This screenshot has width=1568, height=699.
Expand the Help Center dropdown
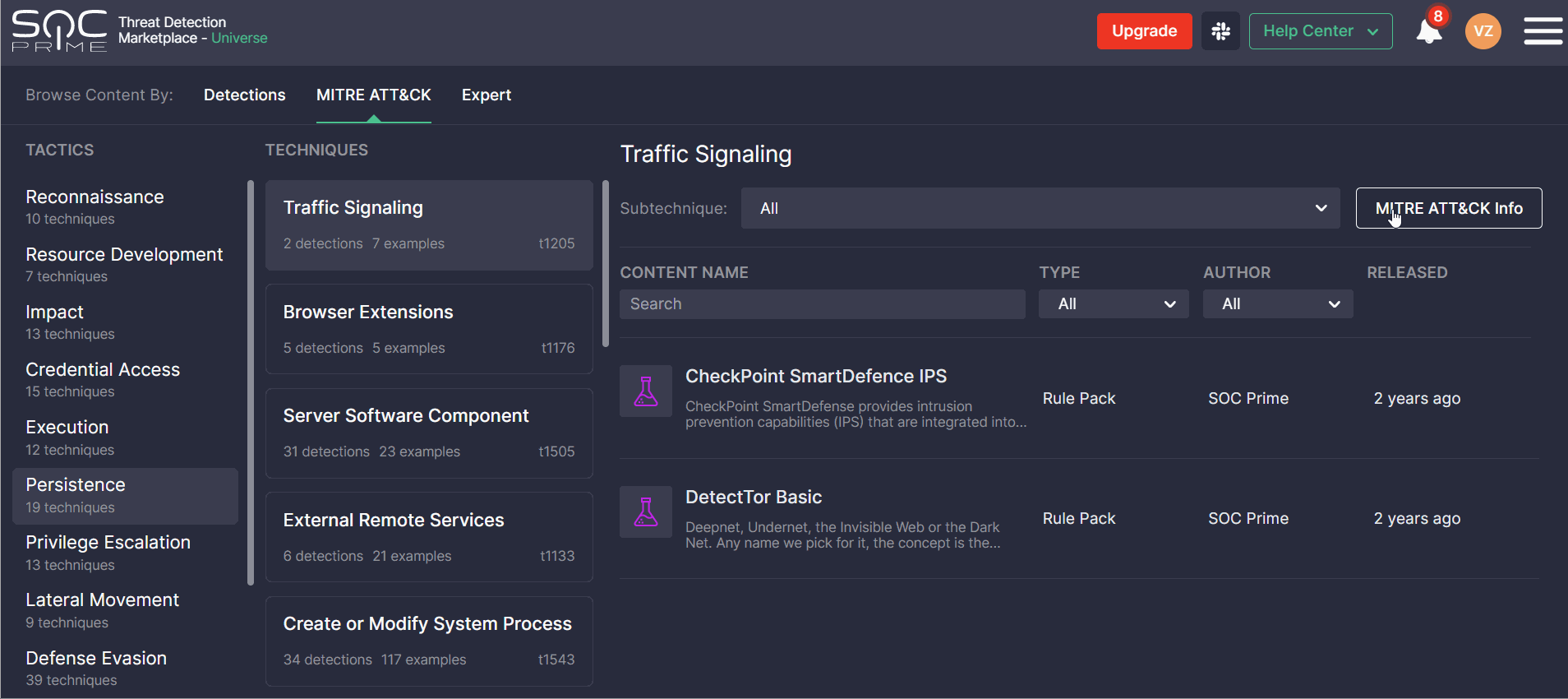click(1320, 31)
